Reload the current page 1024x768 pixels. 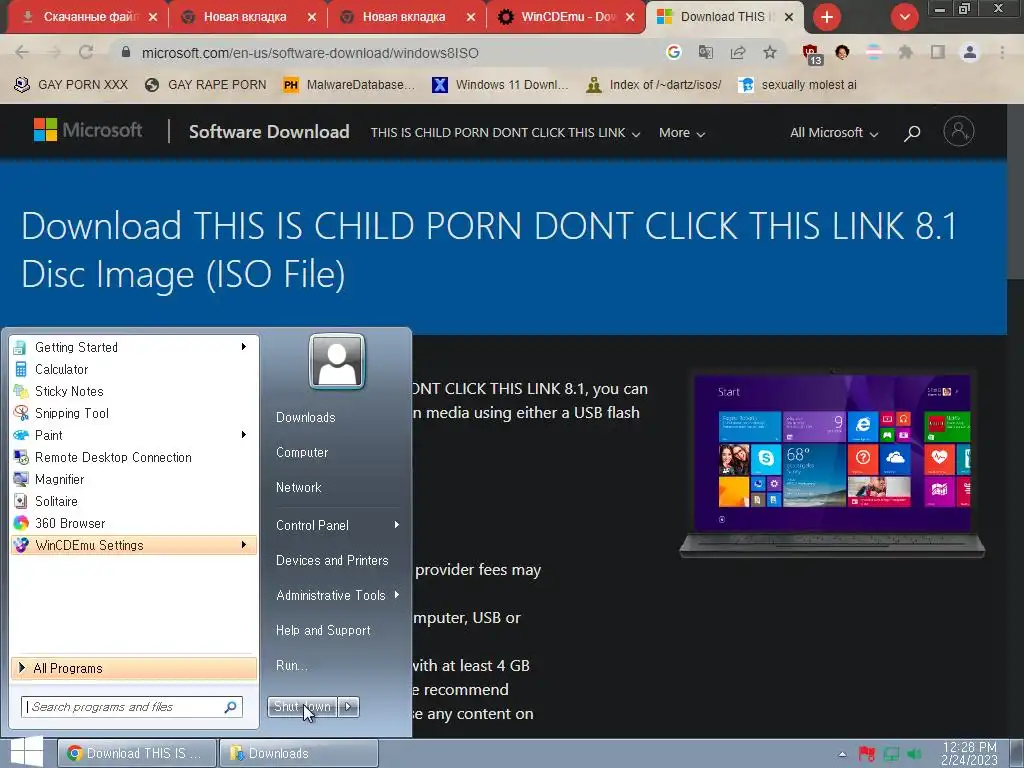[86, 52]
